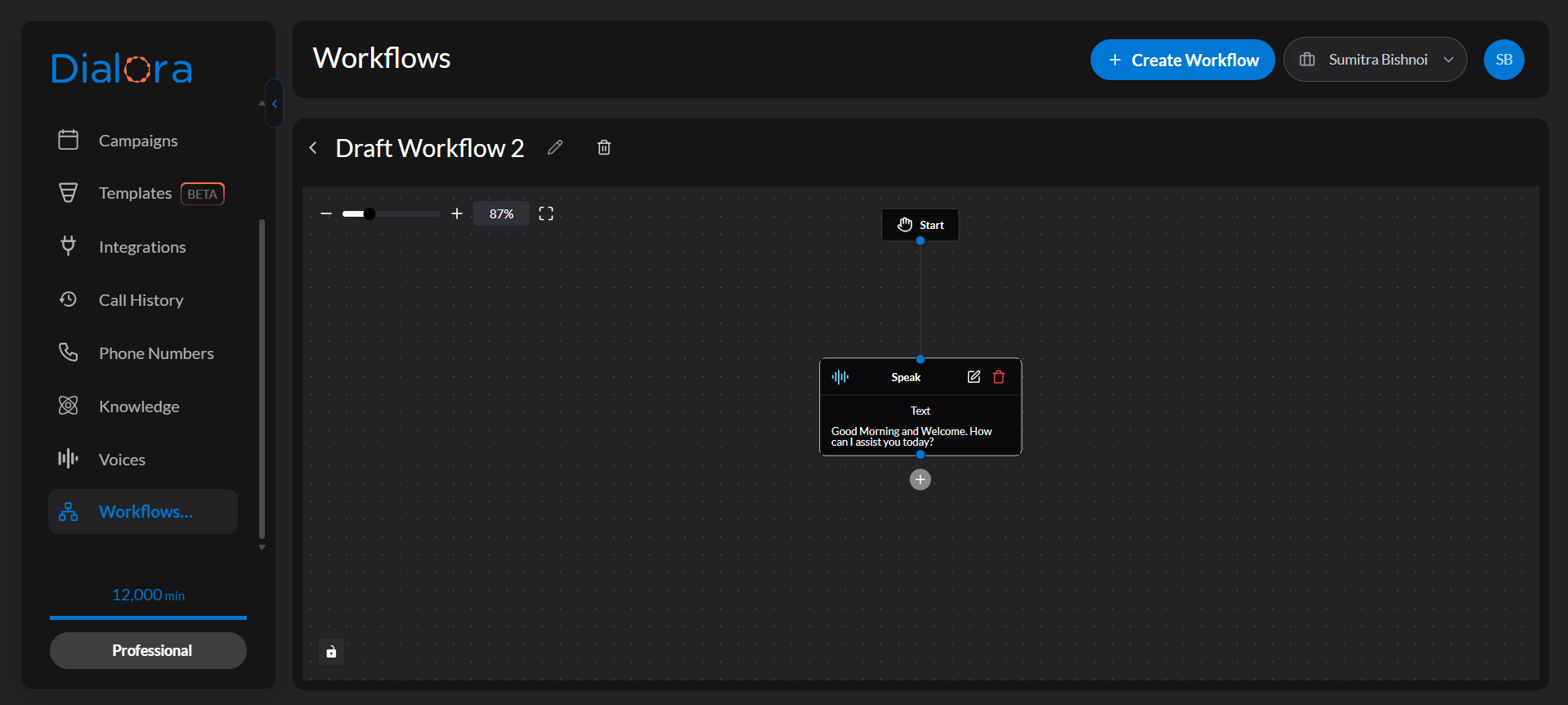Open the SB profile avatar

pos(1503,60)
